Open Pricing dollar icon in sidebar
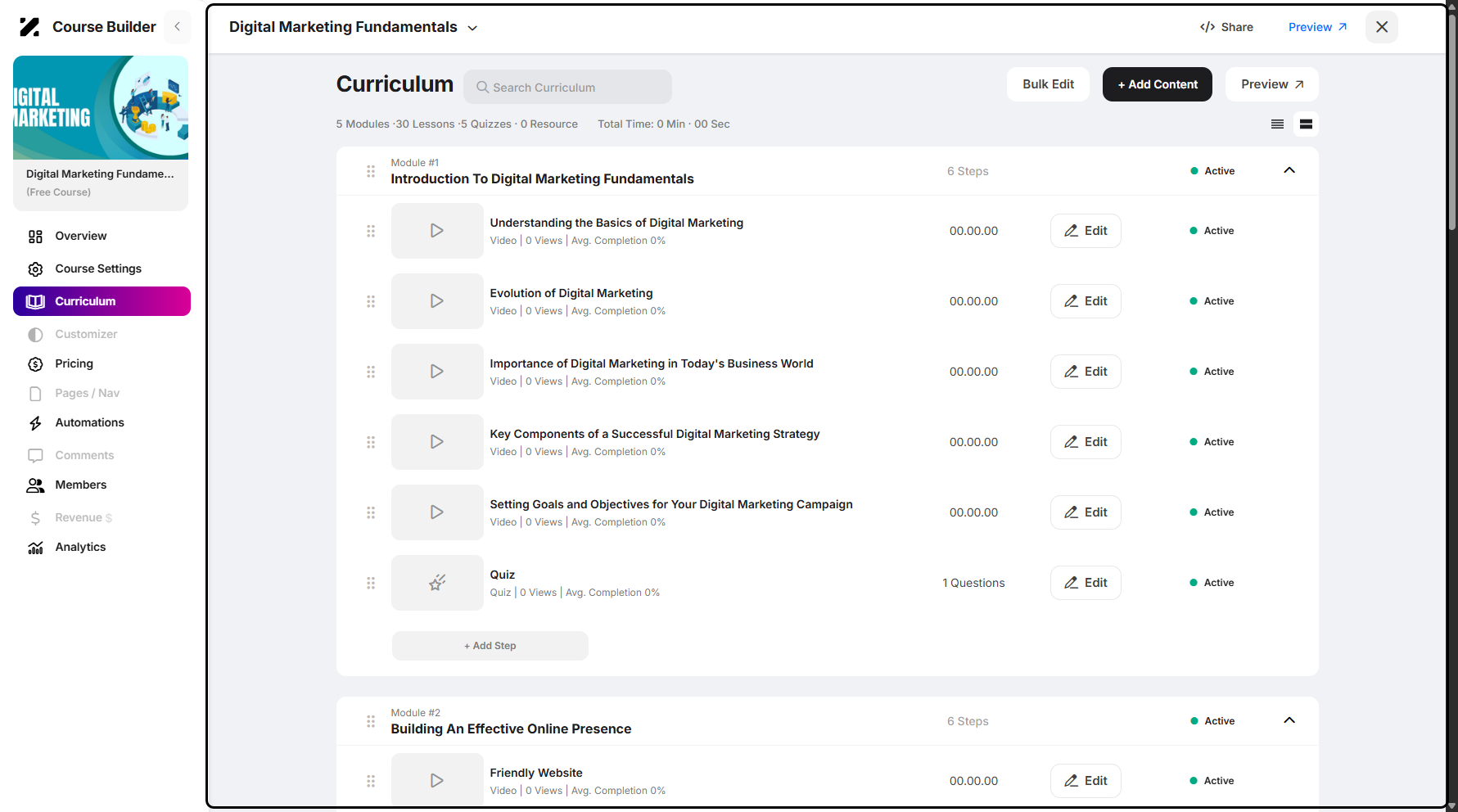This screenshot has width=1458, height=812. point(35,364)
